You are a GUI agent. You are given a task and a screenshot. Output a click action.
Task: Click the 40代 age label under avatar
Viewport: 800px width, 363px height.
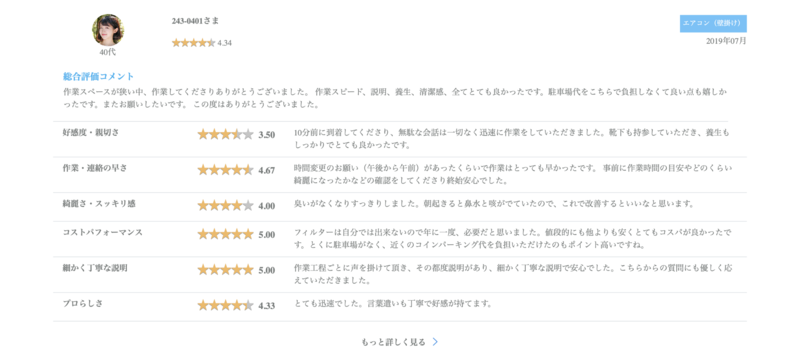[x=108, y=52]
